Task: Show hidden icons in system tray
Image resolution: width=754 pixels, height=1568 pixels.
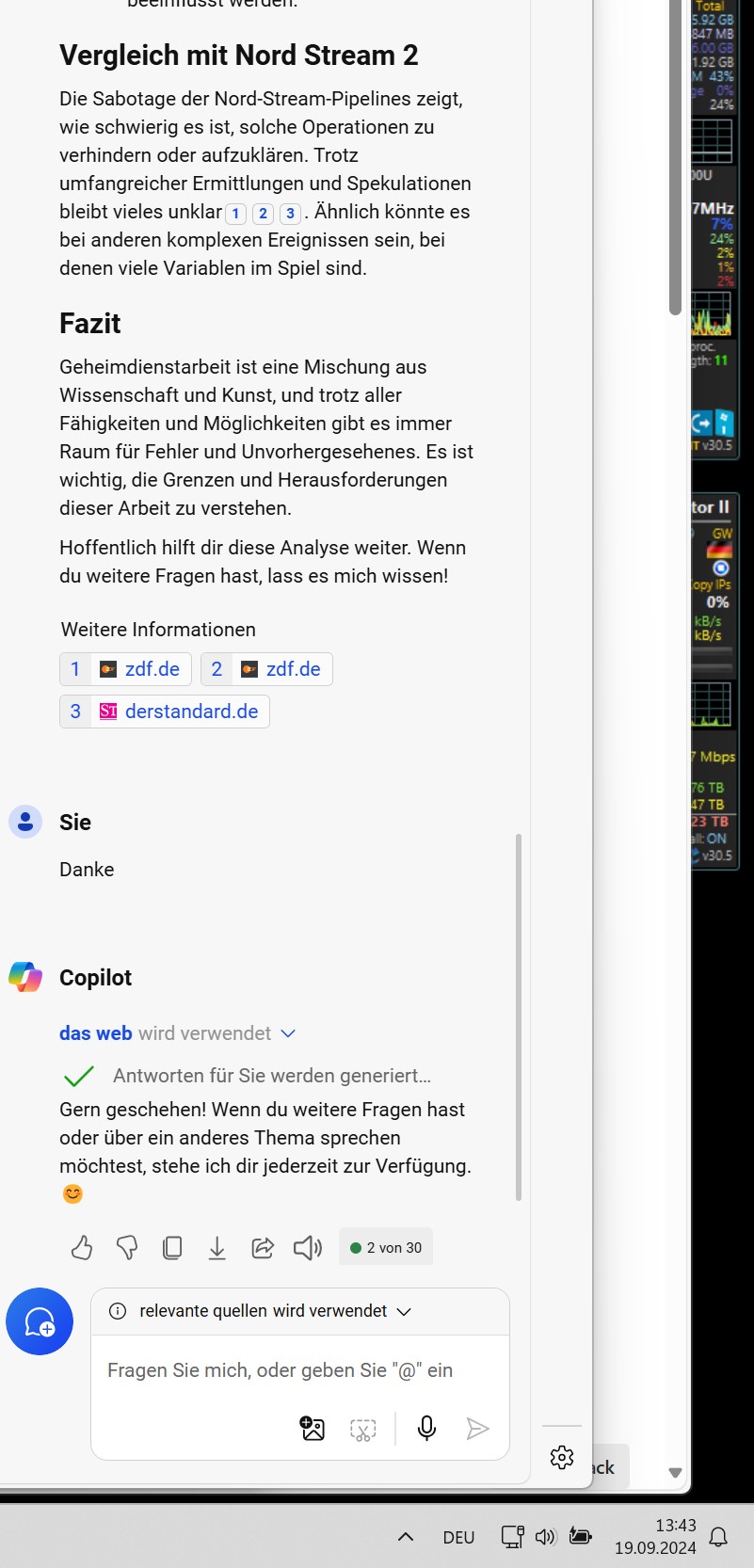Action: click(406, 1537)
